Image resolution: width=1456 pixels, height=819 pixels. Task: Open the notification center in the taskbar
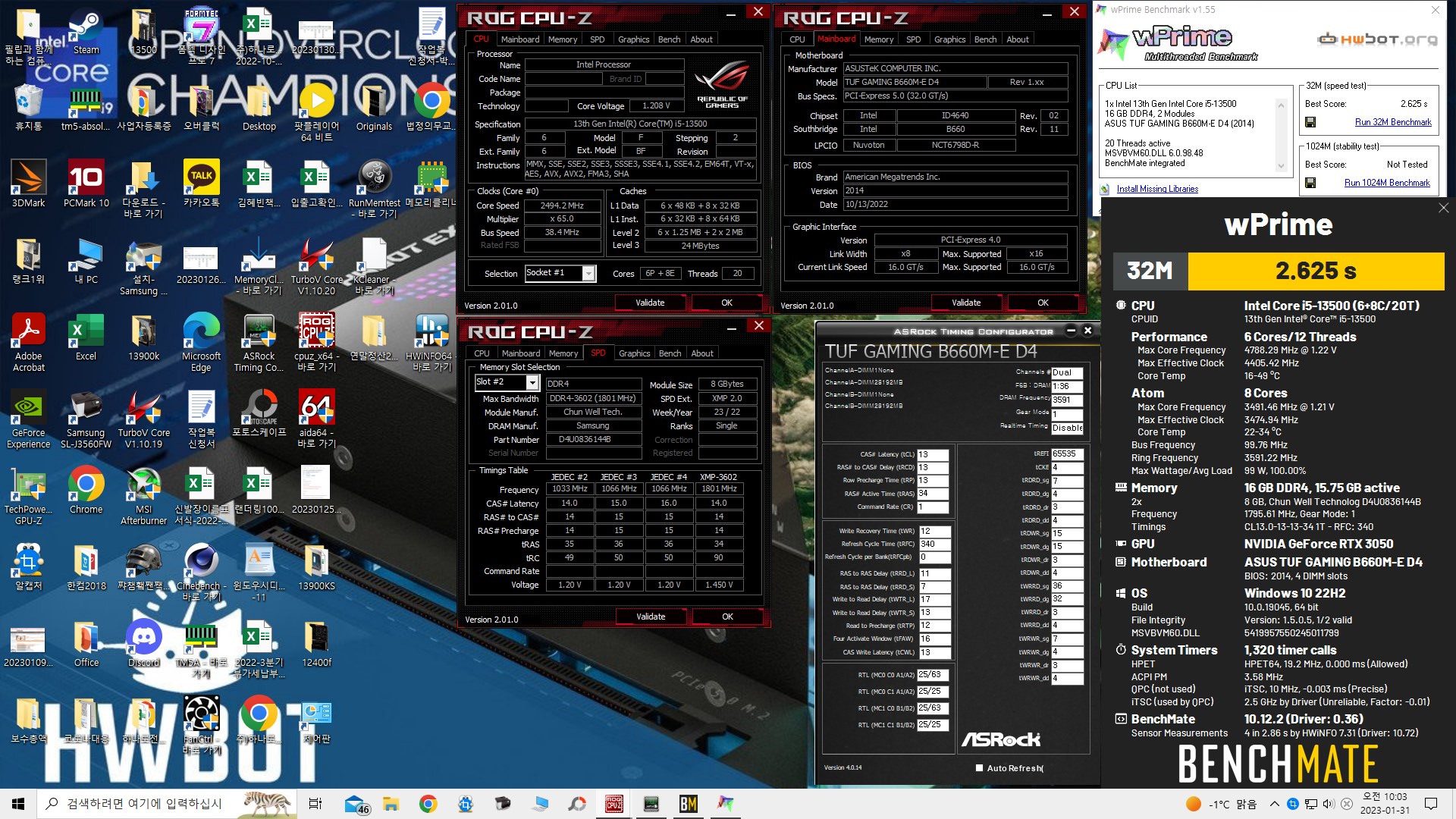coord(1431,804)
